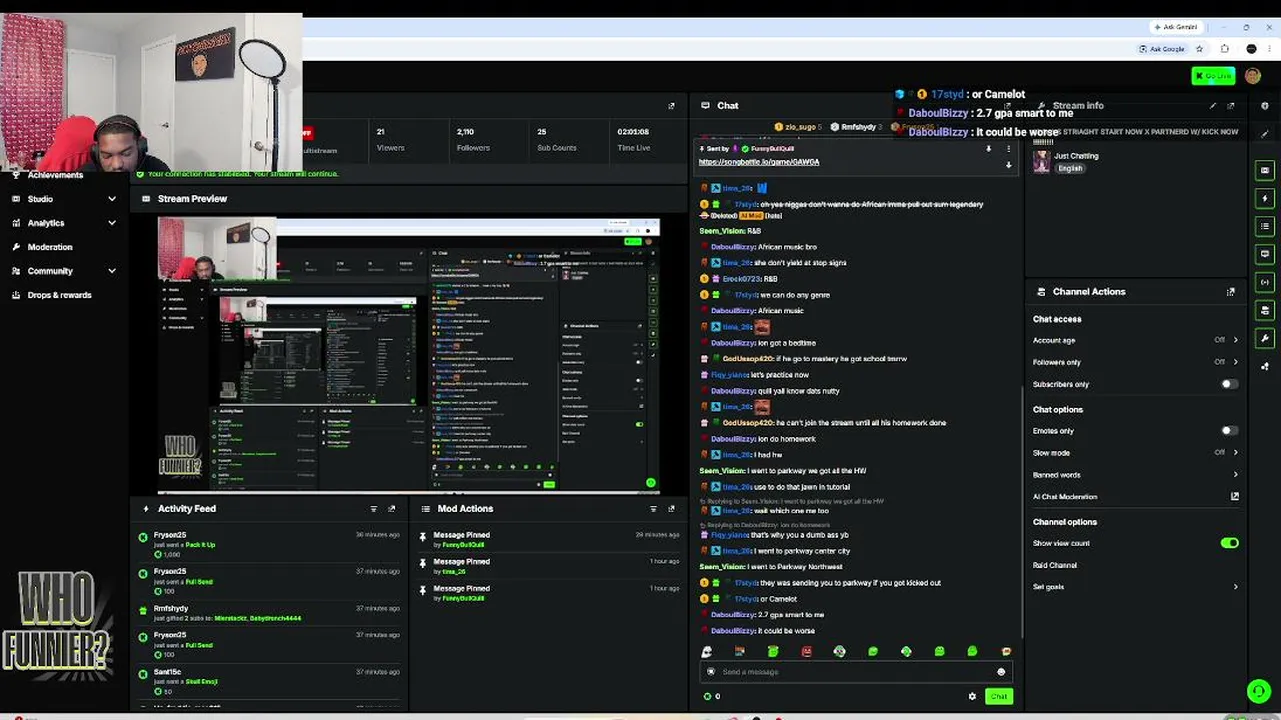Open the Banned words list
1281x720 pixels.
coord(1135,475)
